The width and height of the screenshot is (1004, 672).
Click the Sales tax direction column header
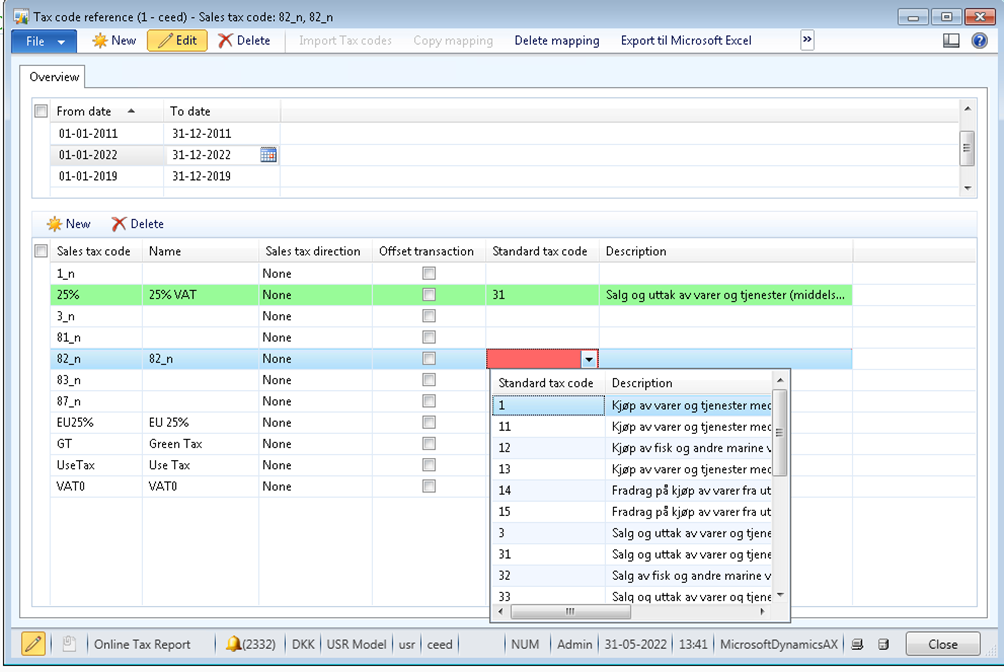pos(313,251)
